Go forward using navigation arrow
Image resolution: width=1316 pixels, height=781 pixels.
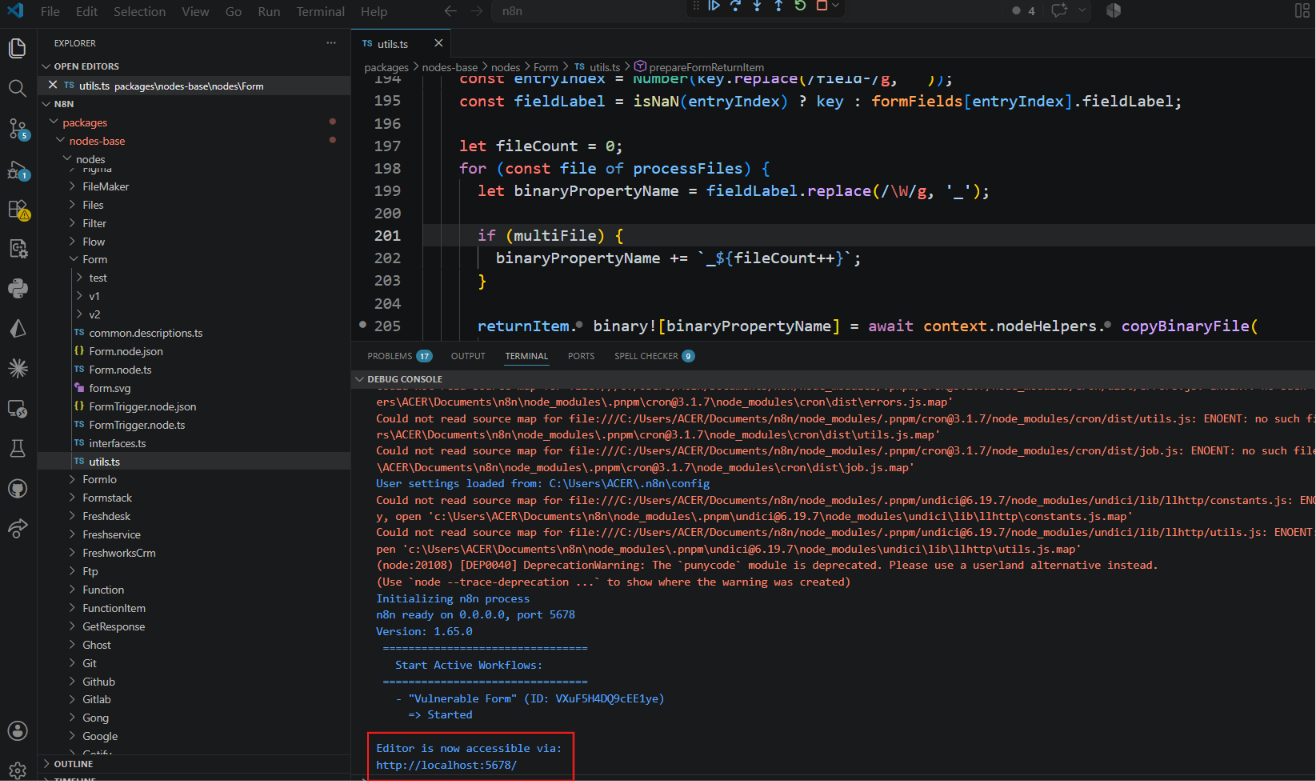click(477, 11)
